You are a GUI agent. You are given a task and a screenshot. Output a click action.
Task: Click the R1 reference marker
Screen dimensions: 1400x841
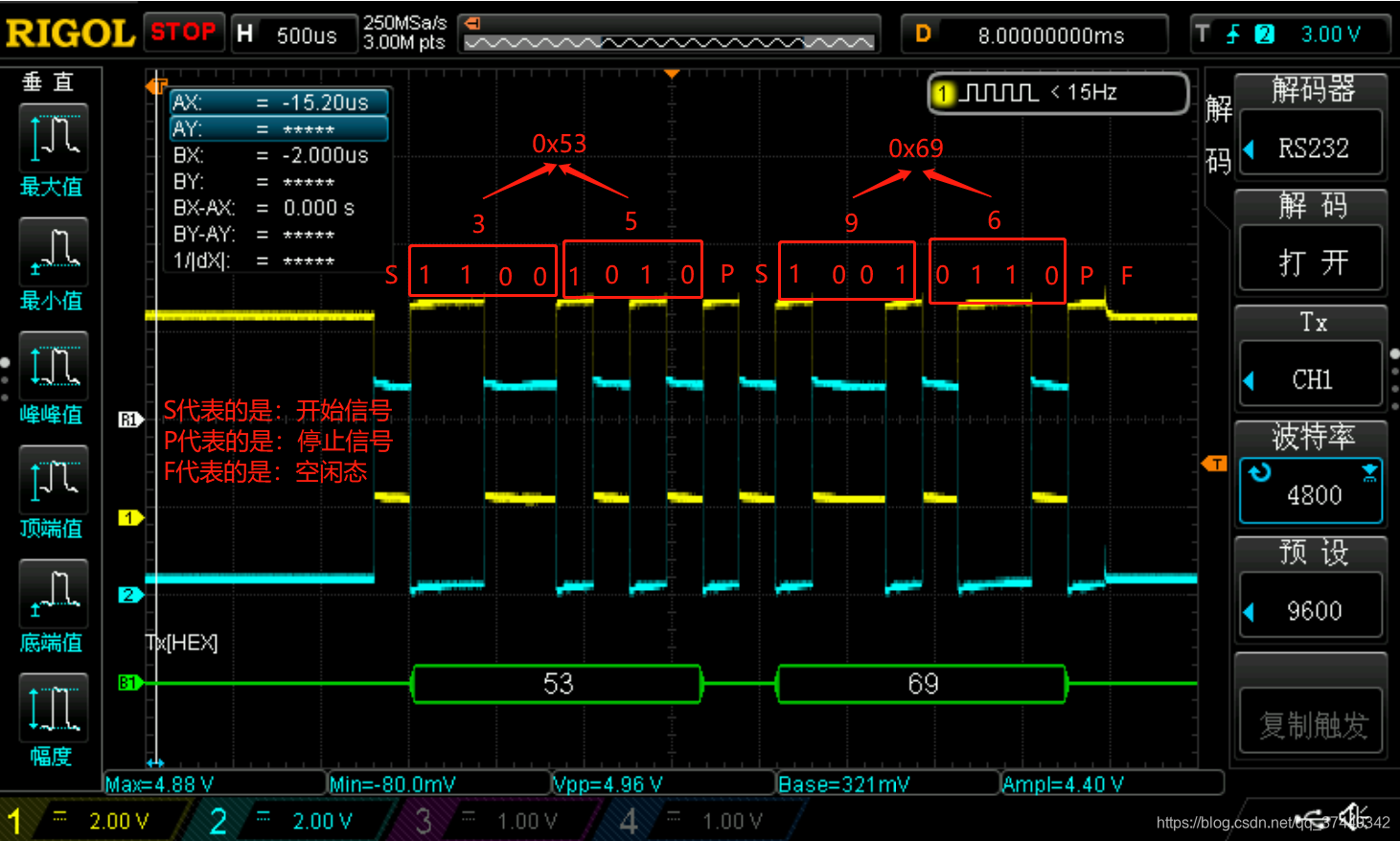pyautogui.click(x=129, y=420)
